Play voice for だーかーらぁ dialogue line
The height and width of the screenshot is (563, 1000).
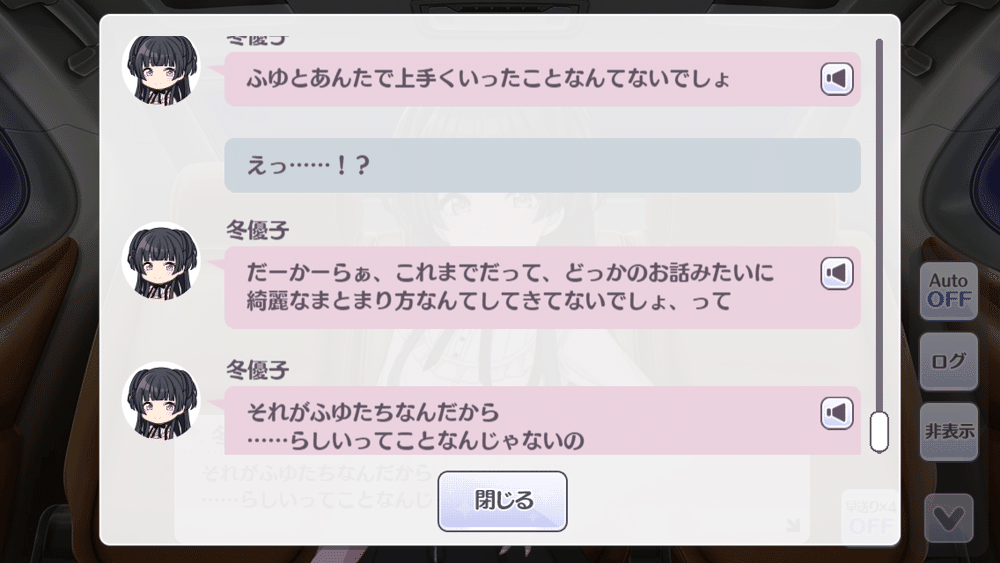point(837,274)
